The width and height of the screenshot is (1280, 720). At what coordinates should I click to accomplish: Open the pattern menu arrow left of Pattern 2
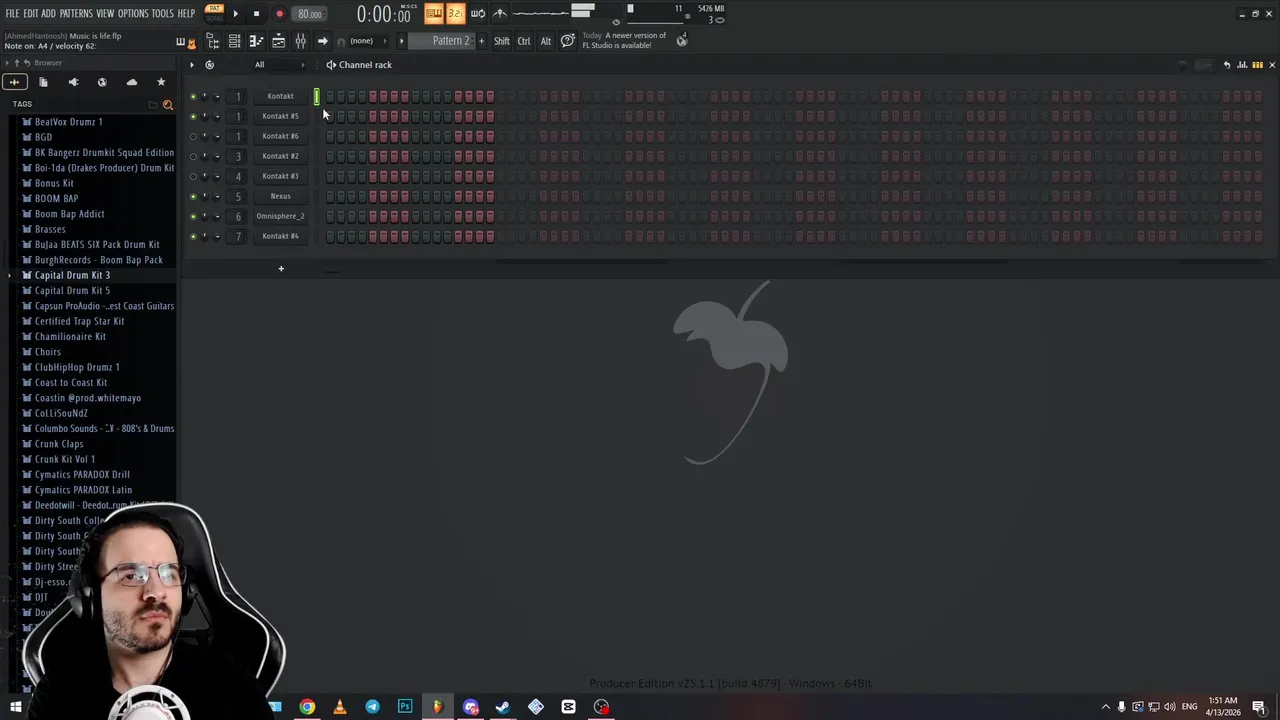click(x=402, y=41)
